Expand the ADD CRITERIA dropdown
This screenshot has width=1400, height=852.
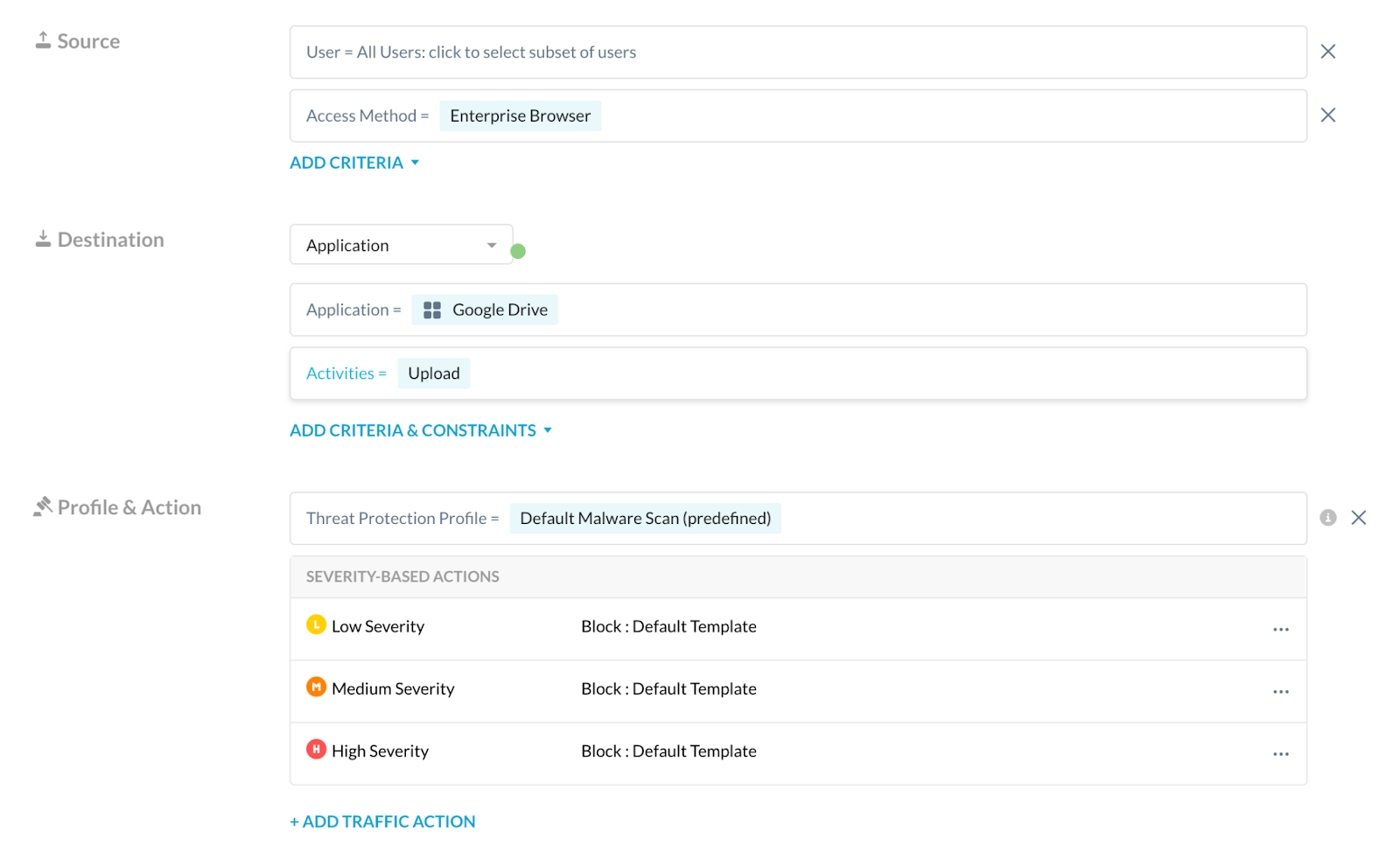click(x=354, y=163)
